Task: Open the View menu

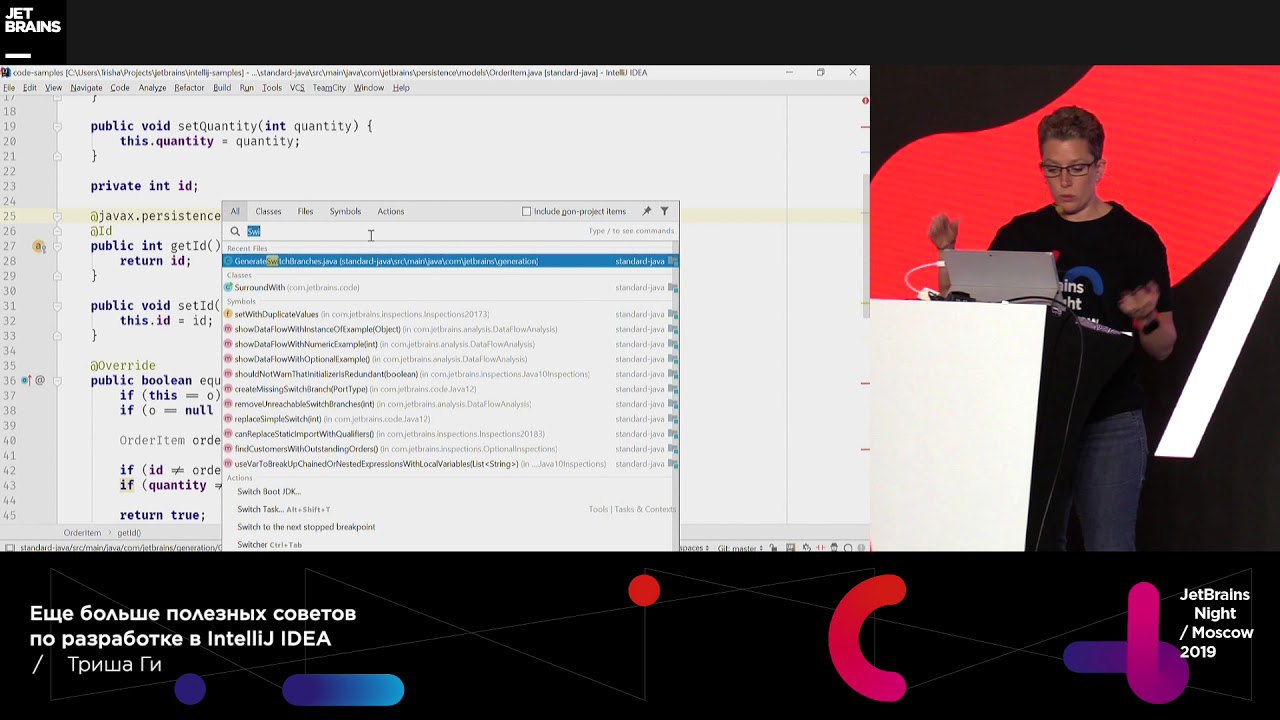Action: 53,88
